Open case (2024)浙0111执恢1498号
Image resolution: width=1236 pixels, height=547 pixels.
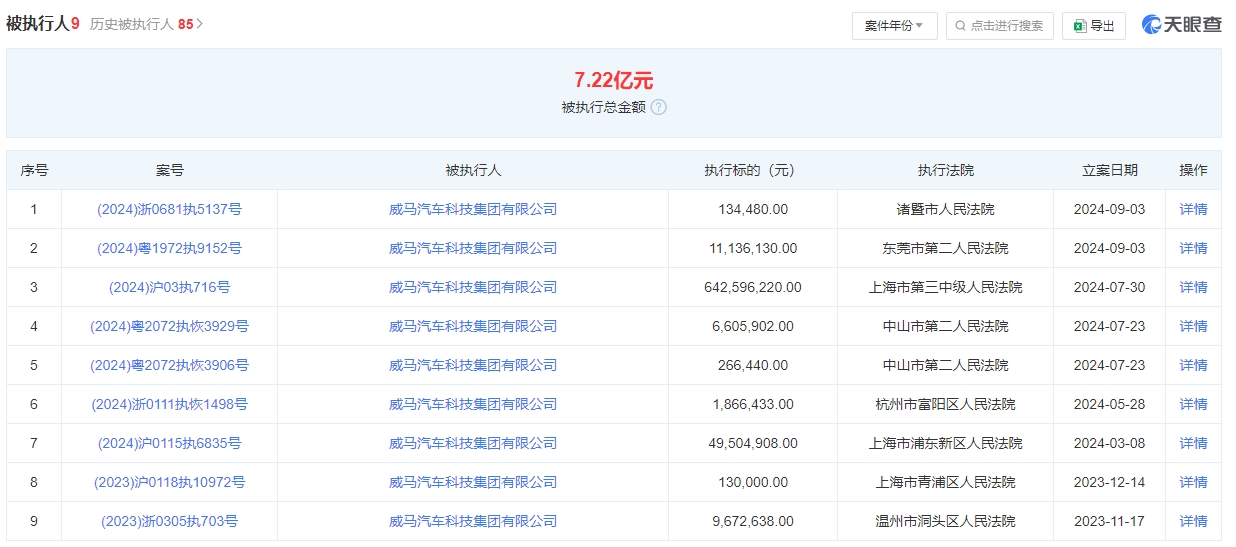tap(169, 404)
